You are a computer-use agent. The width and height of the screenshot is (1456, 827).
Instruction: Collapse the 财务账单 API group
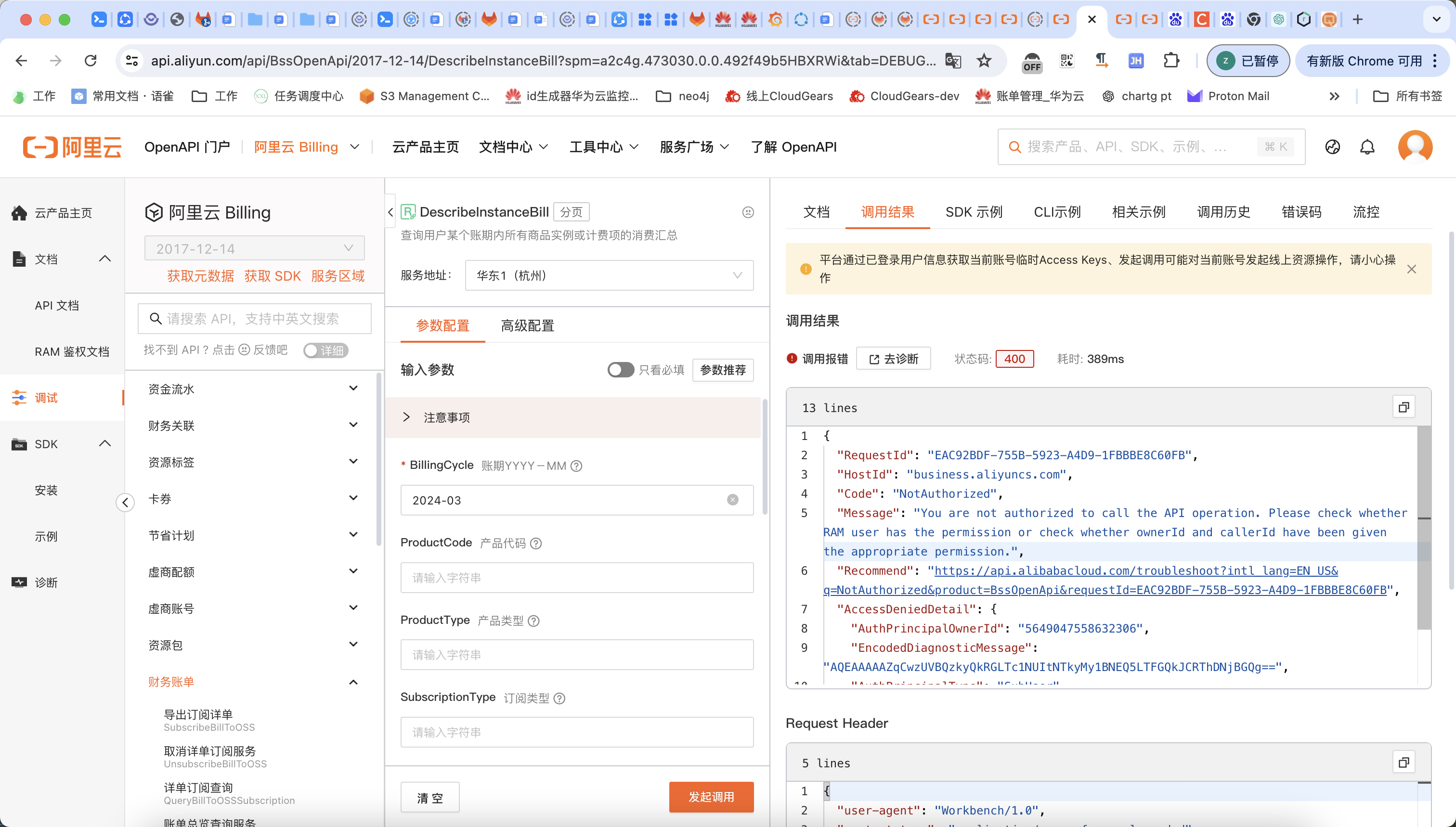coord(253,682)
